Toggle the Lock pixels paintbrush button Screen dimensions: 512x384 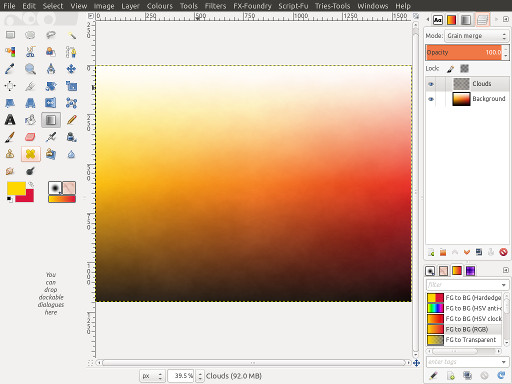click(450, 69)
